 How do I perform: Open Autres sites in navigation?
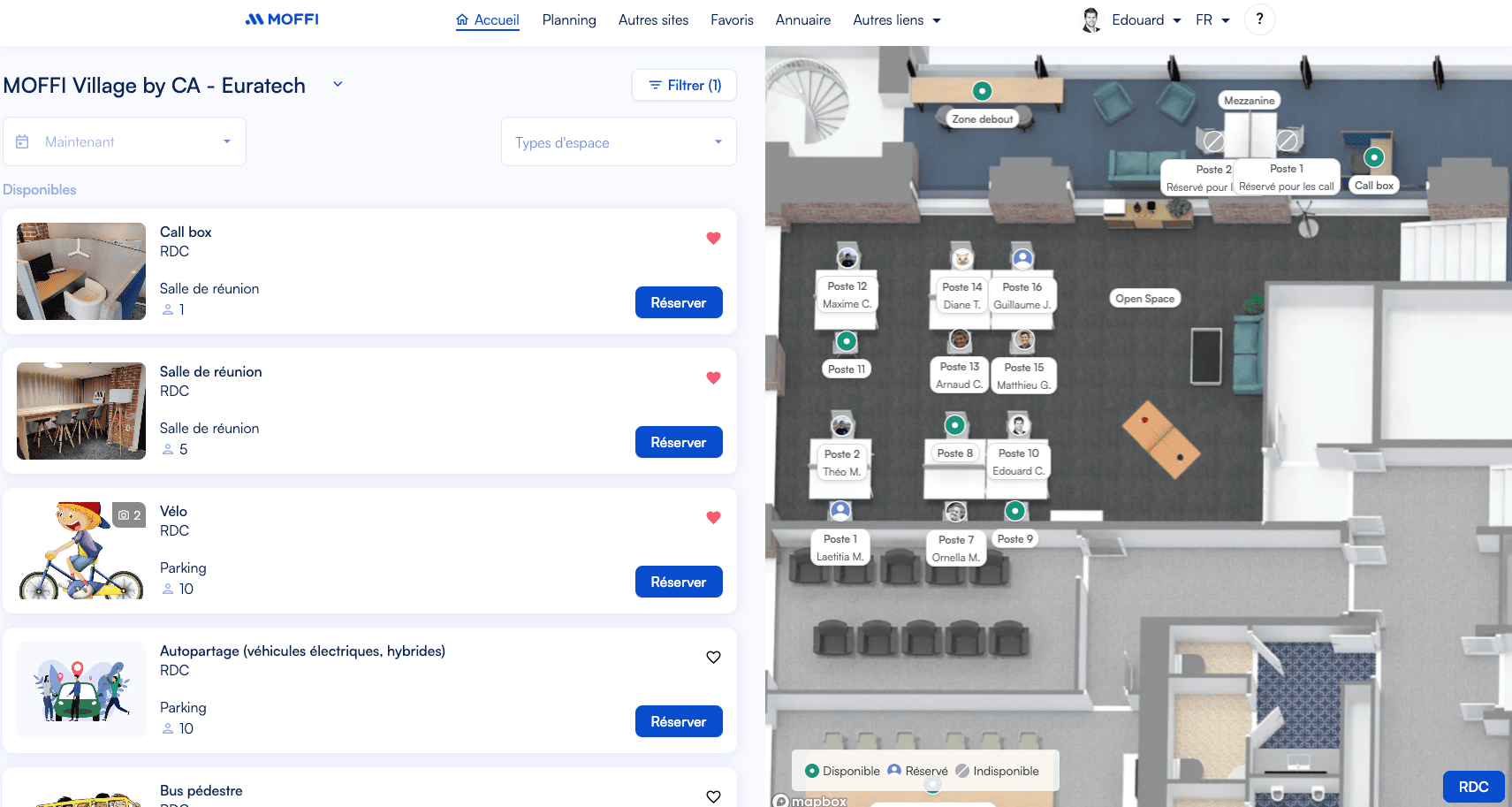[x=653, y=19]
